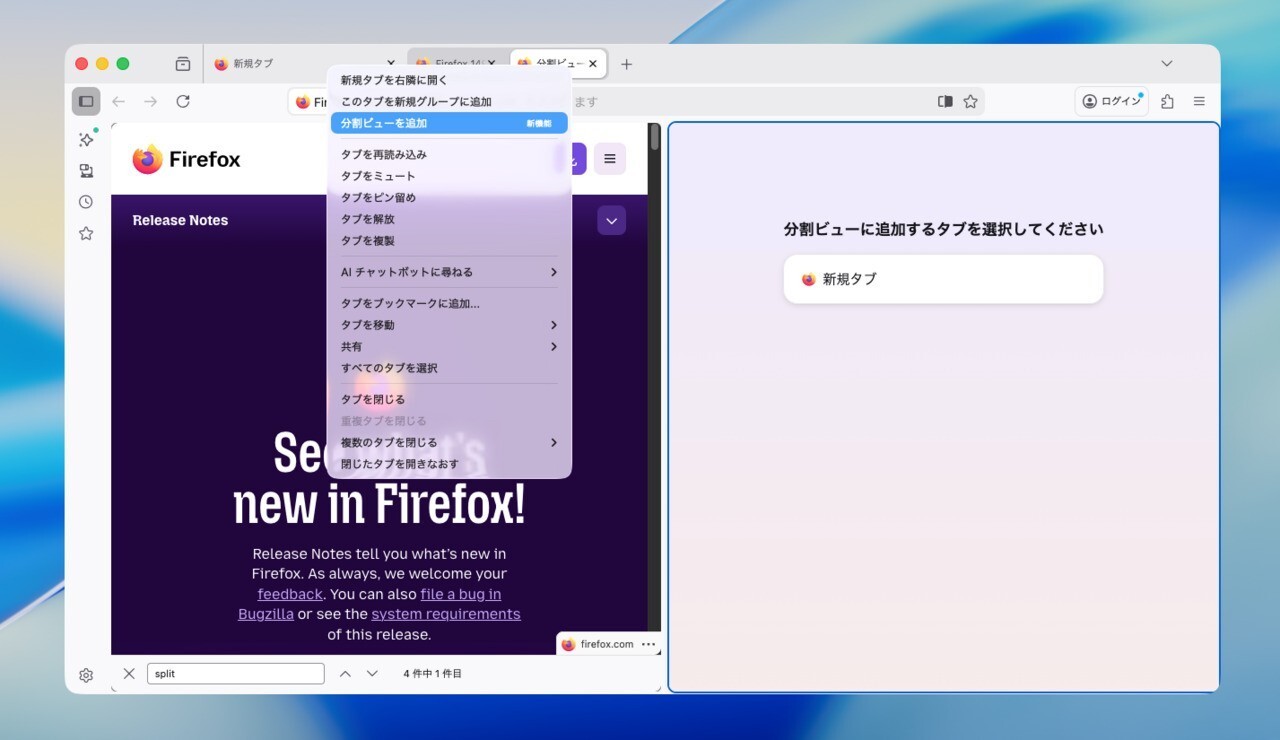
Task: Open the tab groups icon beside the window controls
Action: (x=183, y=64)
